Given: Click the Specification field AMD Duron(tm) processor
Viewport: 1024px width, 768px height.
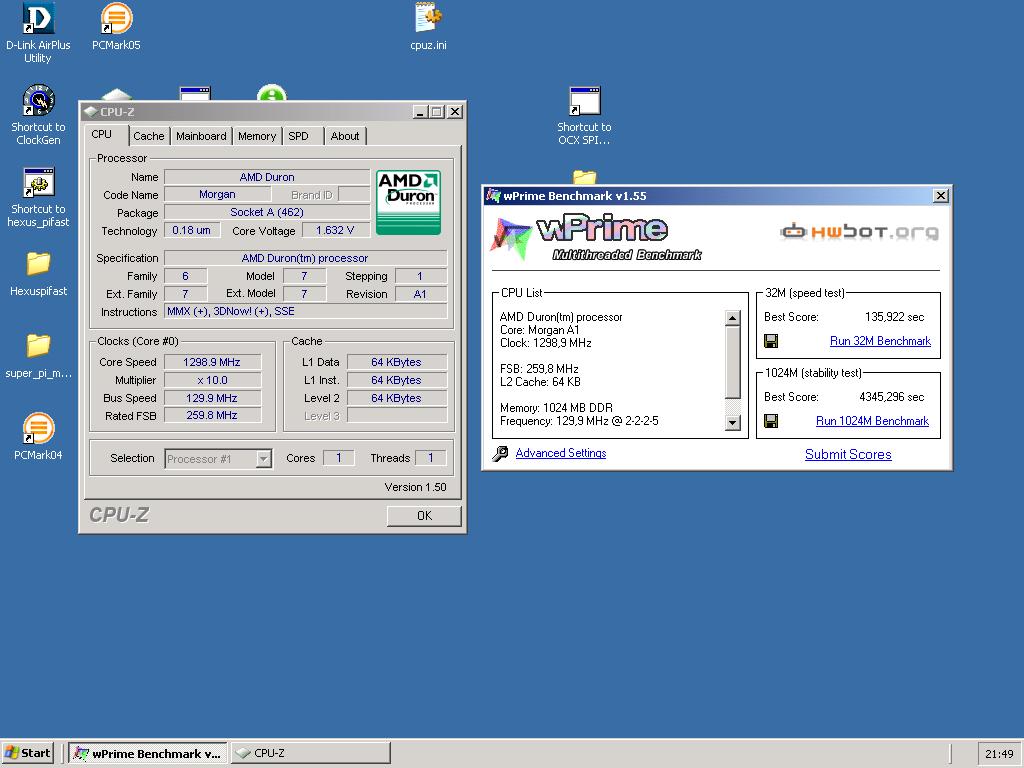Looking at the screenshot, I should [x=306, y=258].
